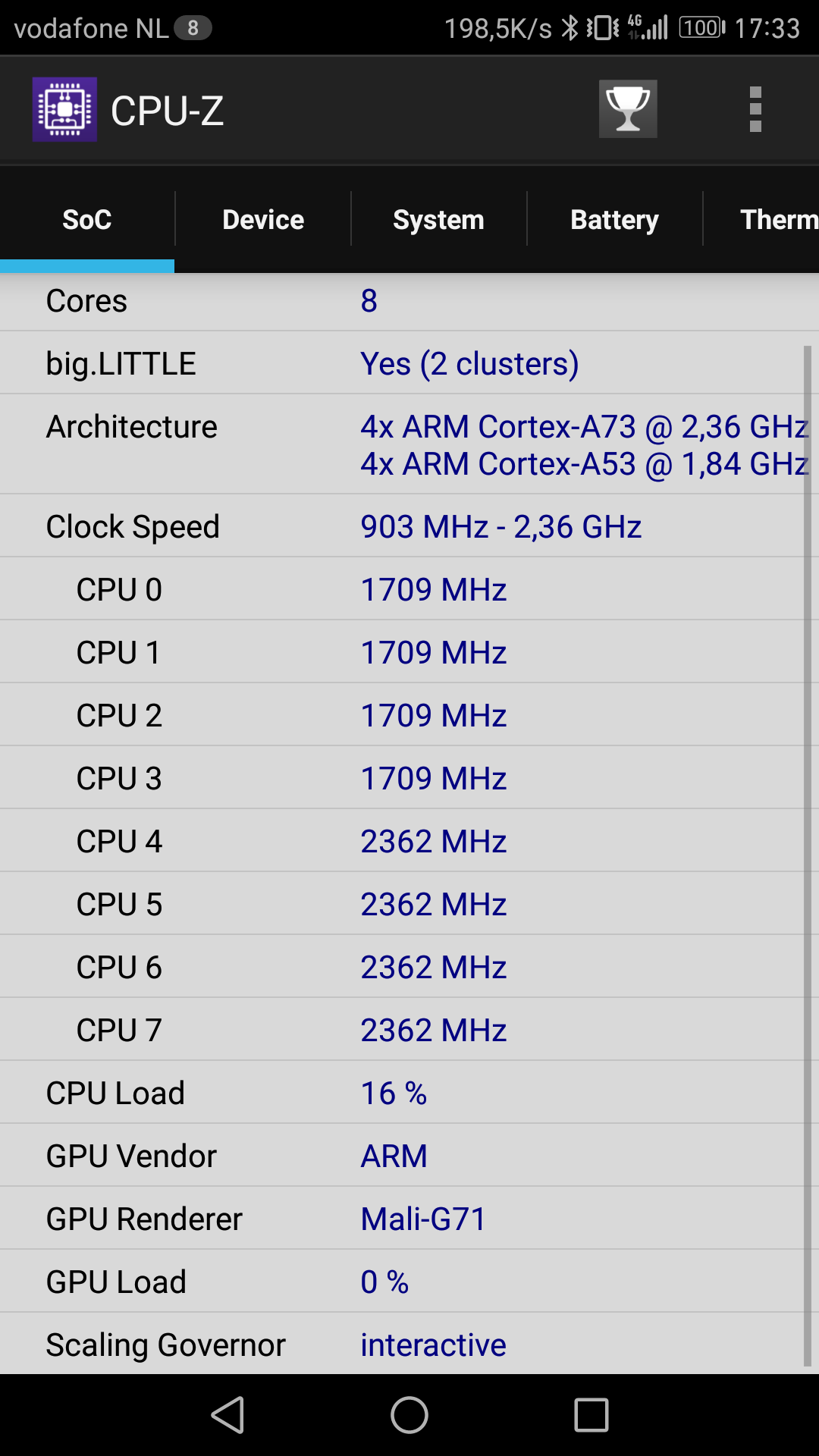Screen dimensions: 819x1456
Task: Switch to the System tab
Action: coord(438,220)
